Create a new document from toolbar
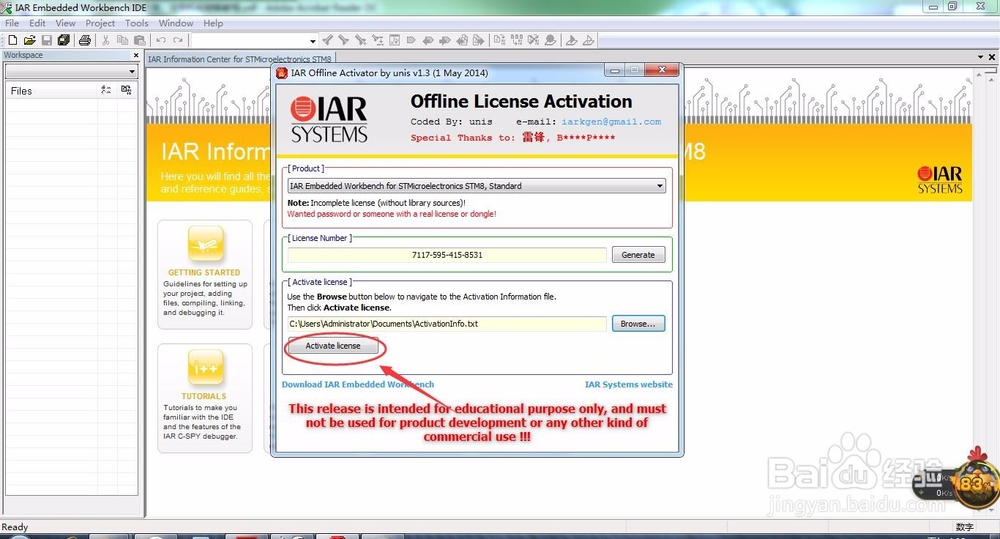 (13, 40)
